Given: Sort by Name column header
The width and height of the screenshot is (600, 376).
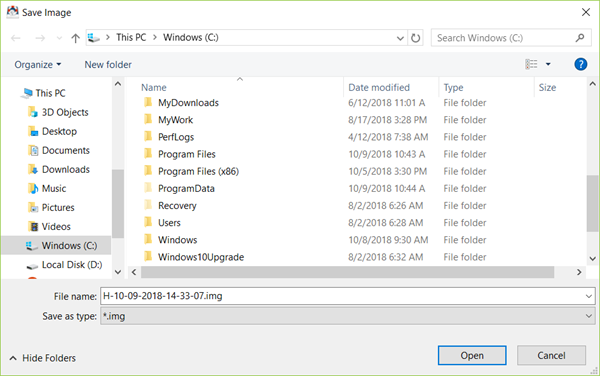Looking at the screenshot, I should pos(154,88).
